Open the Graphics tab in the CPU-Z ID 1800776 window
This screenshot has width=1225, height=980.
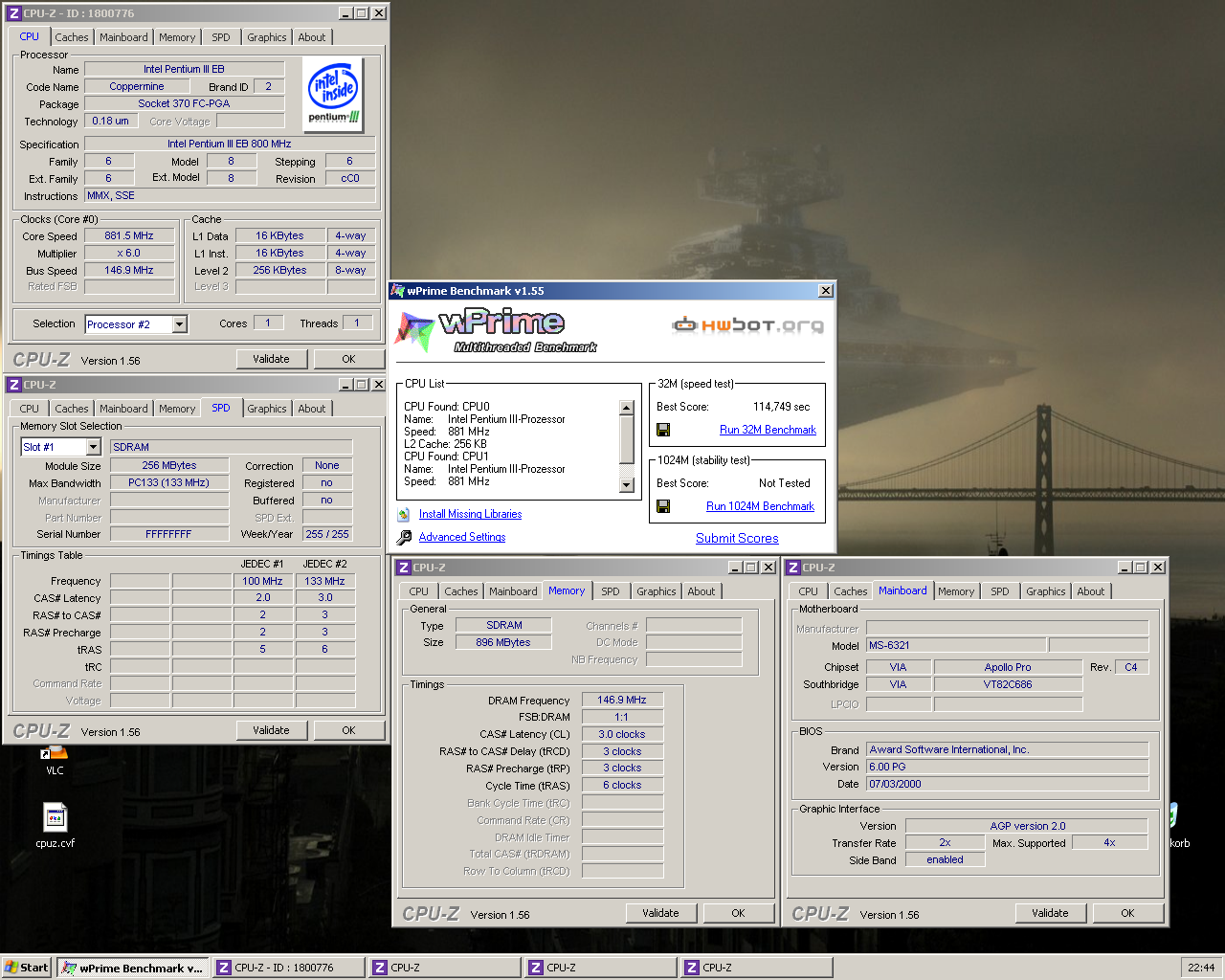267,37
